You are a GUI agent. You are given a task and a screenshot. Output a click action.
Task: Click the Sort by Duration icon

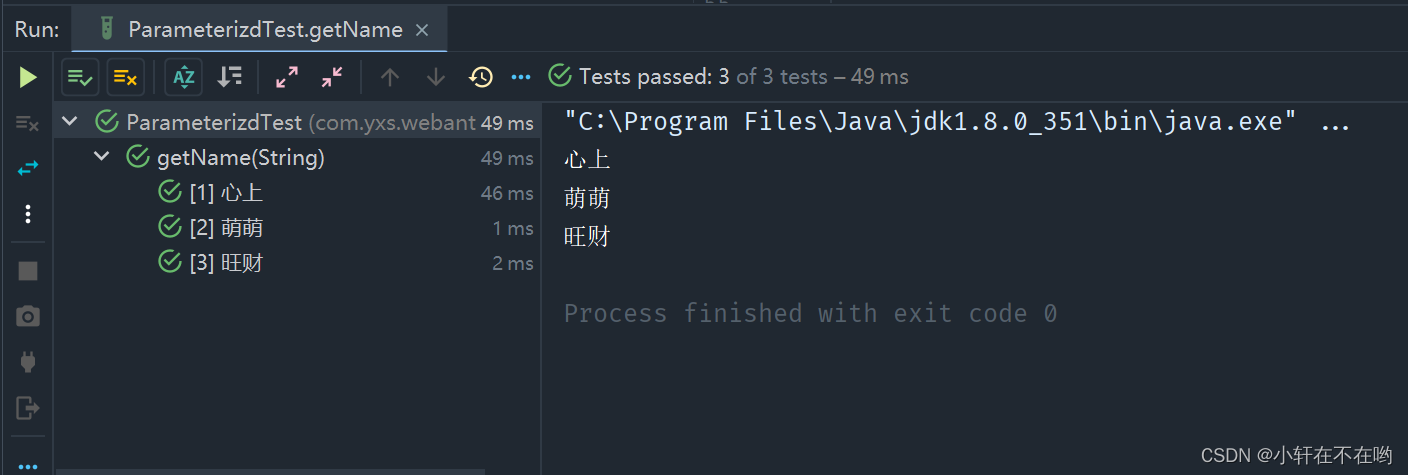pos(230,77)
